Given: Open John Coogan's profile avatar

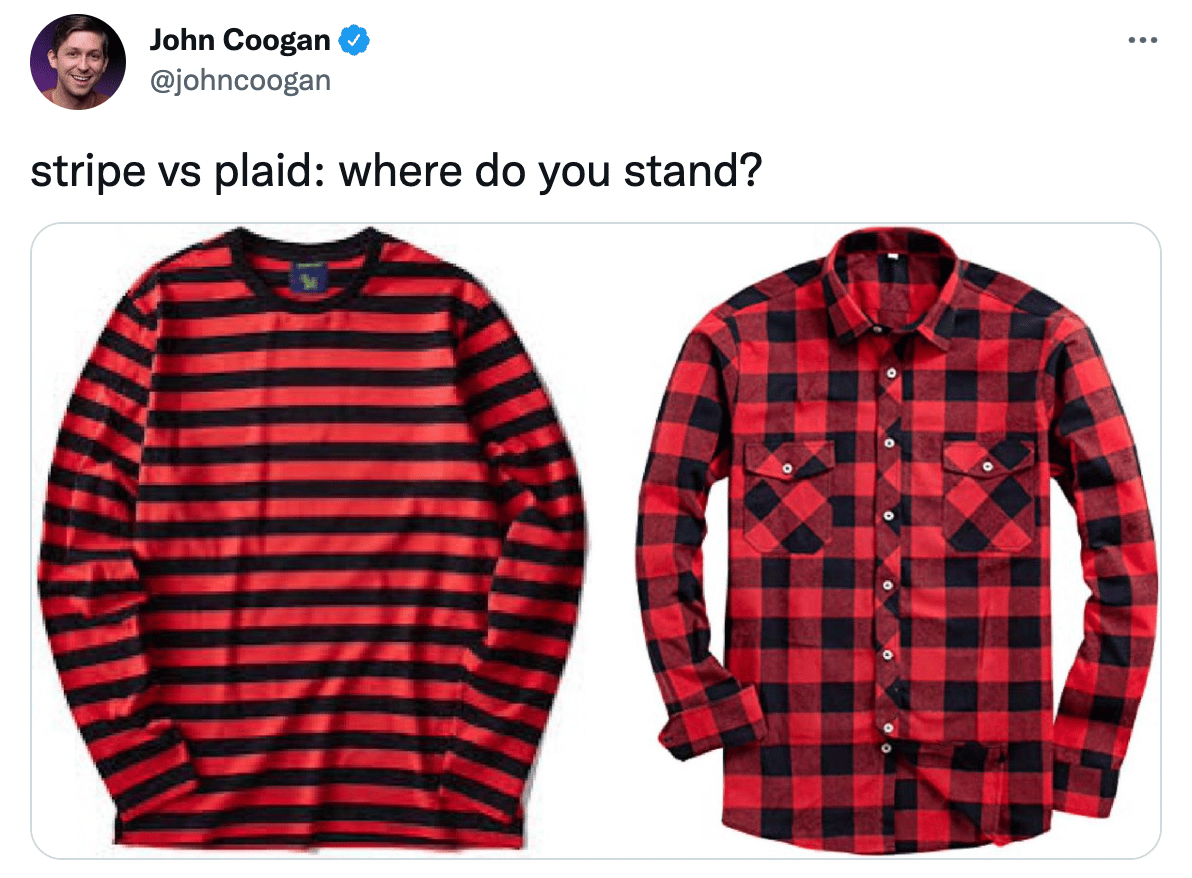Looking at the screenshot, I should tap(78, 62).
